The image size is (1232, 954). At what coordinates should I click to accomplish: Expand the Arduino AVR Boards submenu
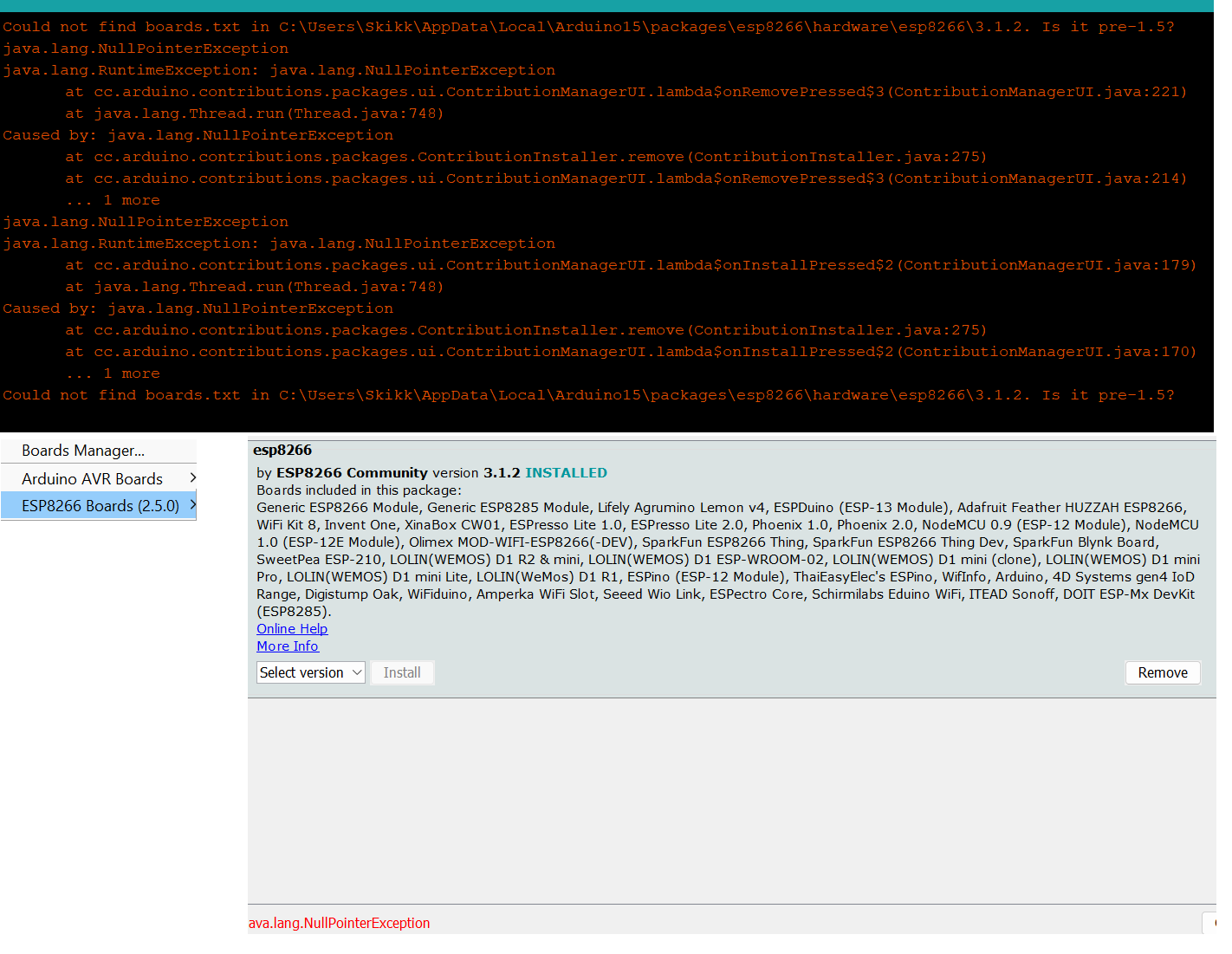click(99, 478)
